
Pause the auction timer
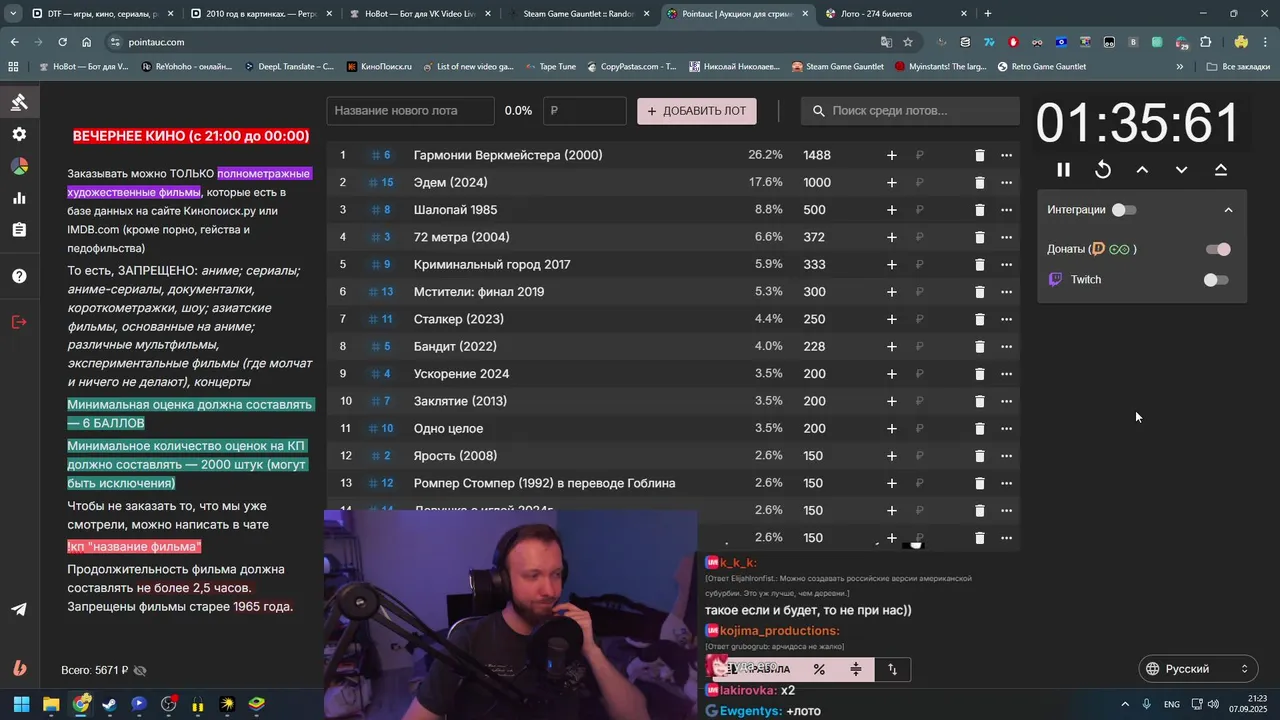[1063, 170]
